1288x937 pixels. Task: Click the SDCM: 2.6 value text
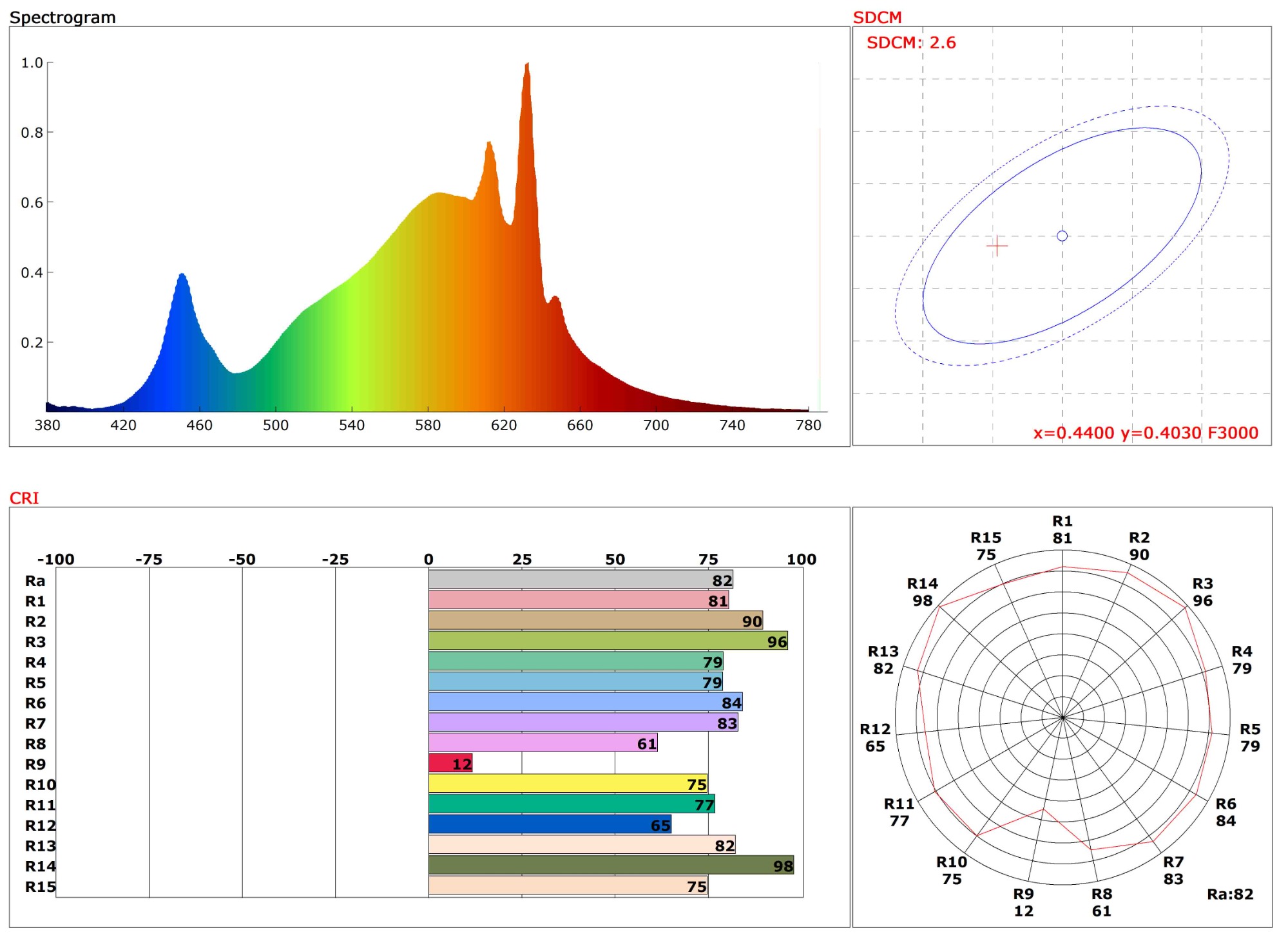910,43
